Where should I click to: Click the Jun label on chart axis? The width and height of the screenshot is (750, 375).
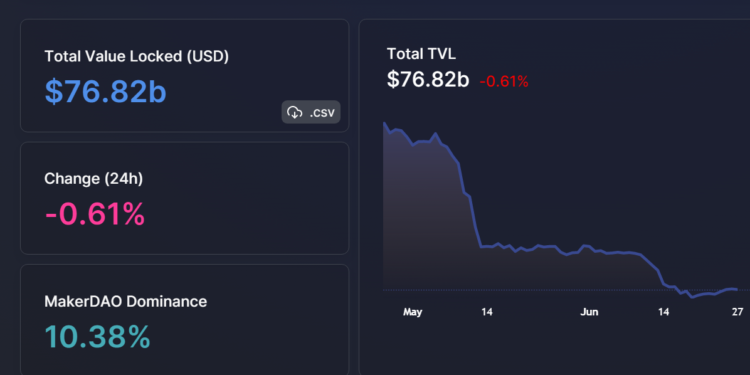tap(589, 312)
